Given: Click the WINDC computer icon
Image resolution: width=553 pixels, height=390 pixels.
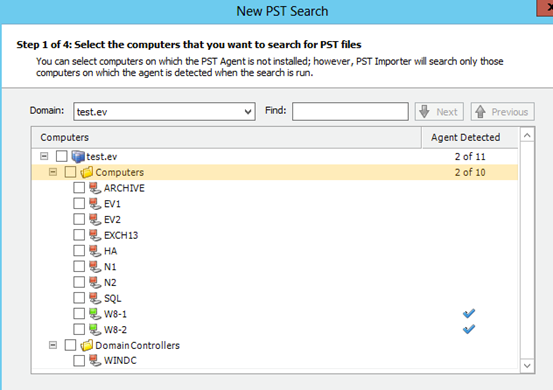Looking at the screenshot, I should pyautogui.click(x=95, y=360).
